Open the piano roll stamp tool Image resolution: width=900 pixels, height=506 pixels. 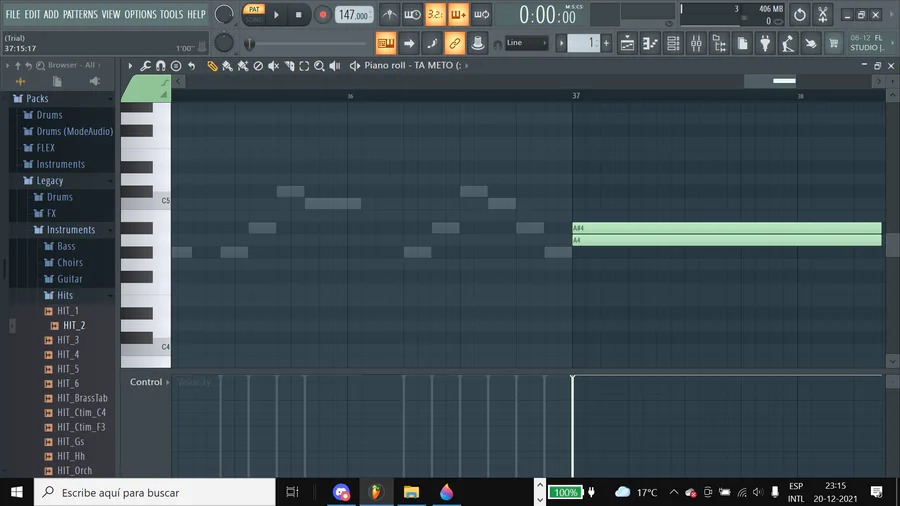pyautogui.click(x=176, y=66)
